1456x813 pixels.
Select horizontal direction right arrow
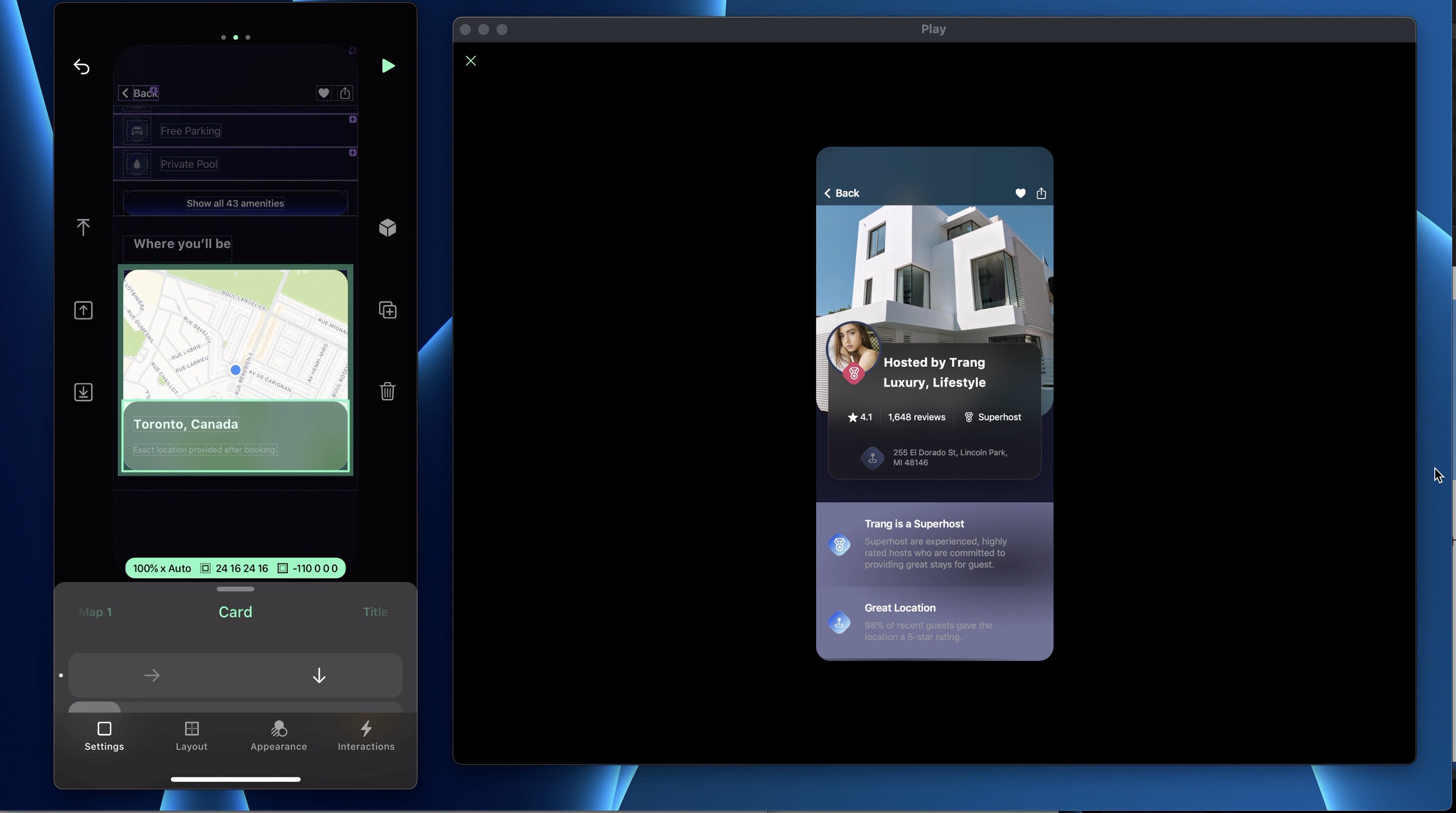coord(151,676)
